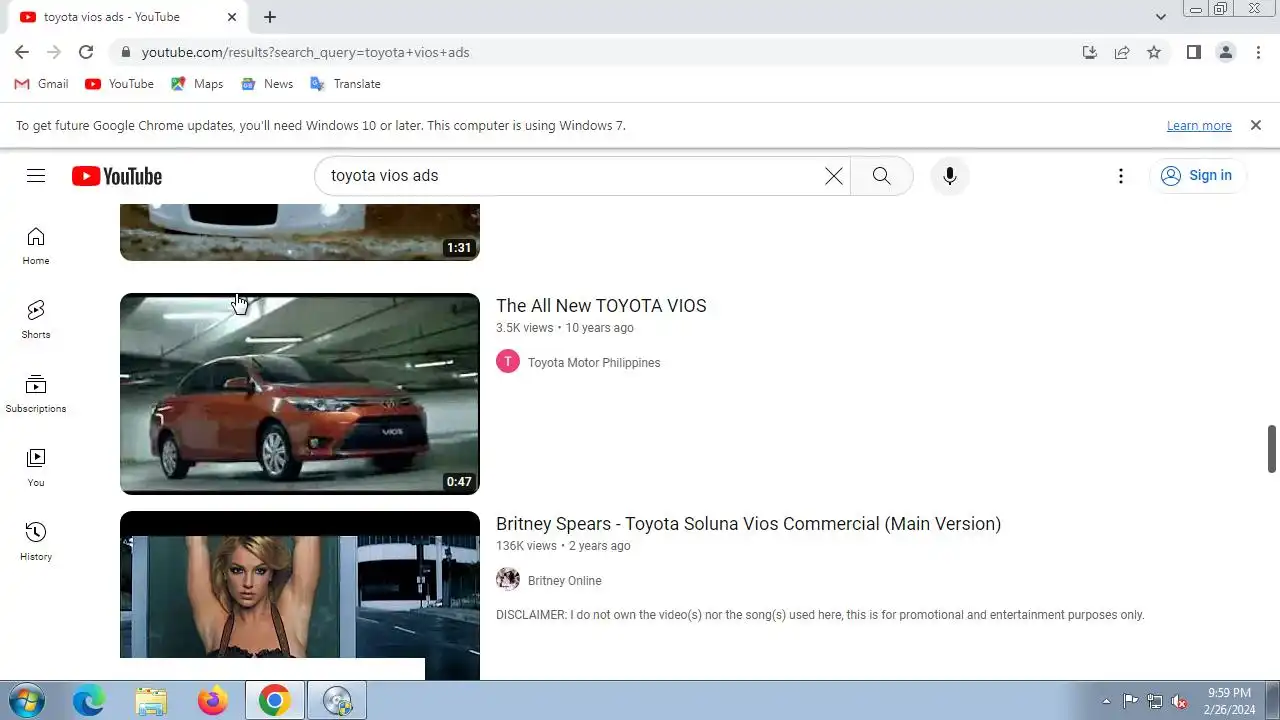This screenshot has height=720, width=1280.
Task: Open The All New TOYOTA VIOS title
Action: click(601, 306)
